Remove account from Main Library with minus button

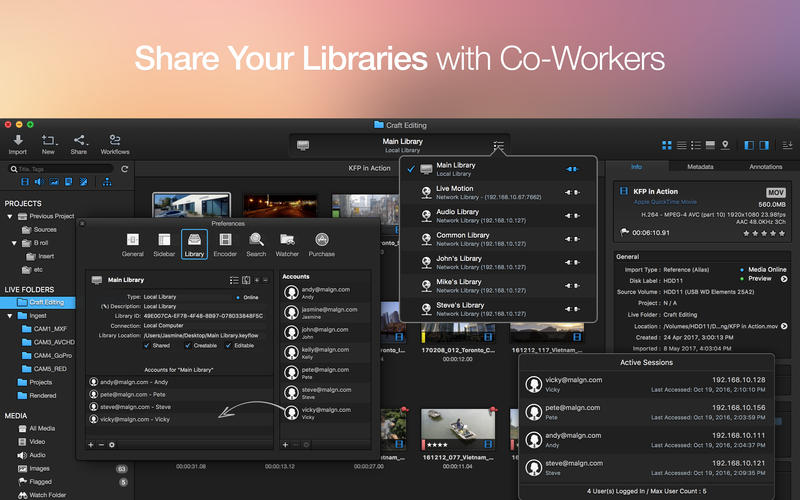[101, 445]
